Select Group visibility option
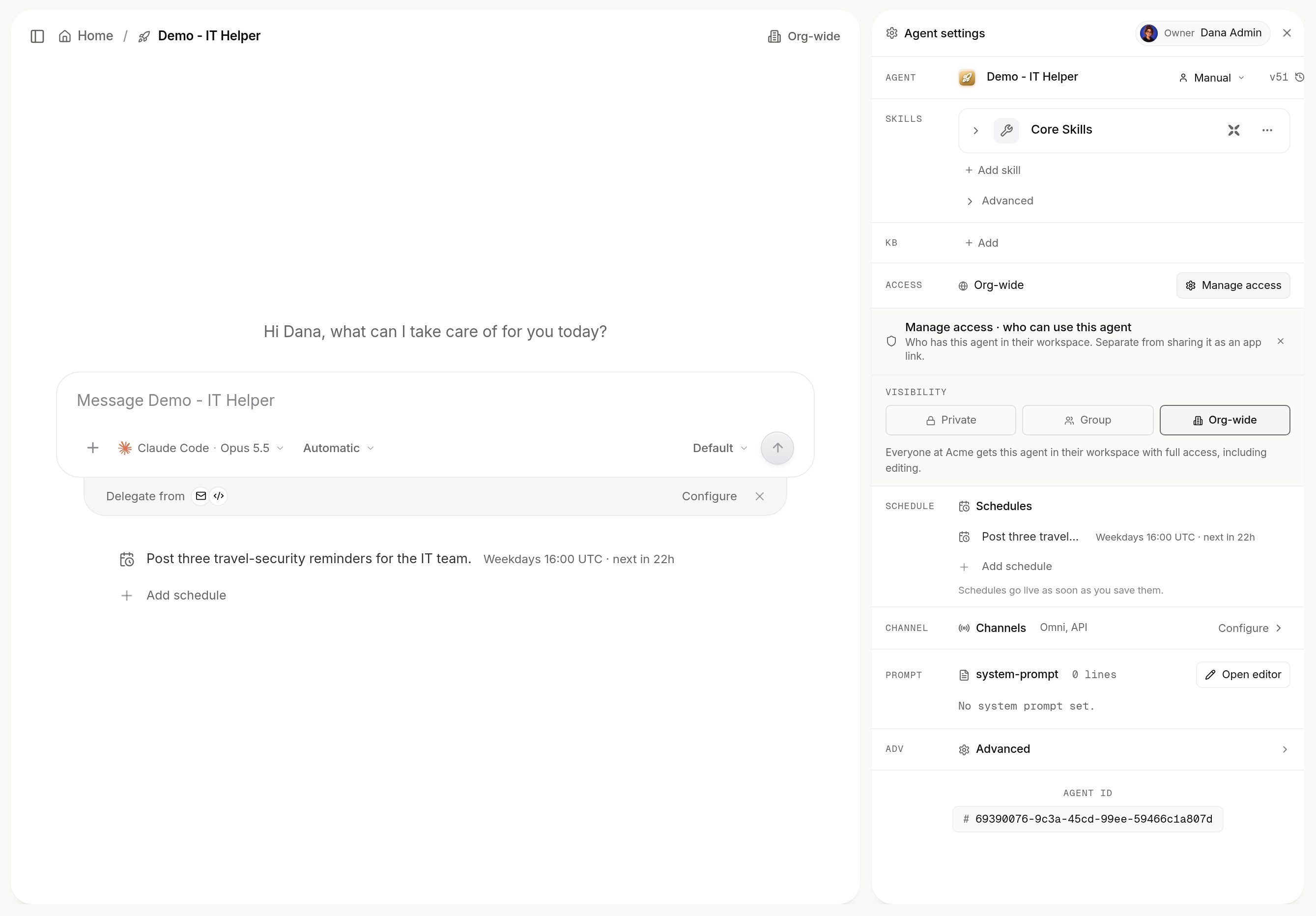 pos(1087,420)
